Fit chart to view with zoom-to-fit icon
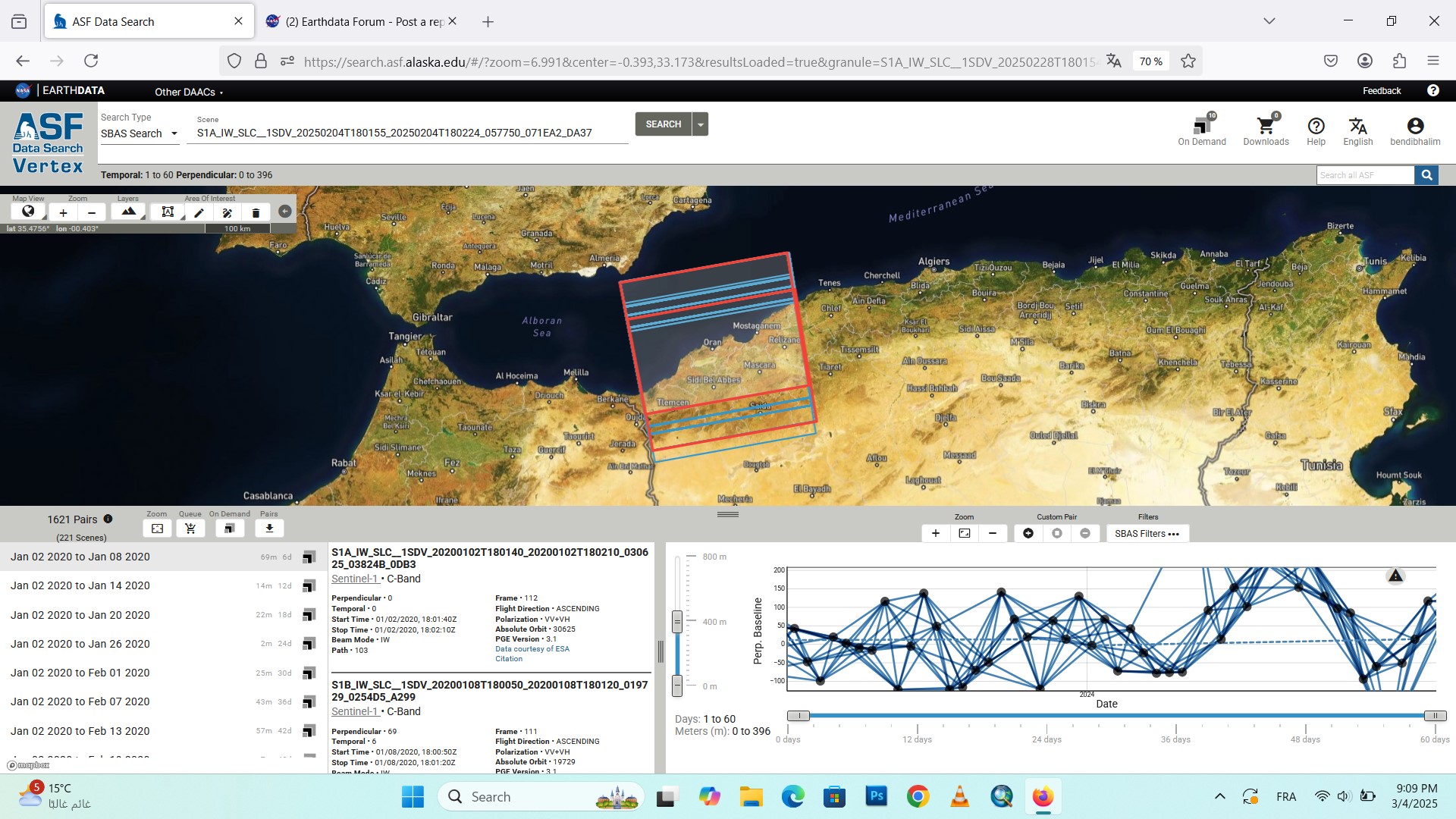1456x819 pixels. (964, 533)
